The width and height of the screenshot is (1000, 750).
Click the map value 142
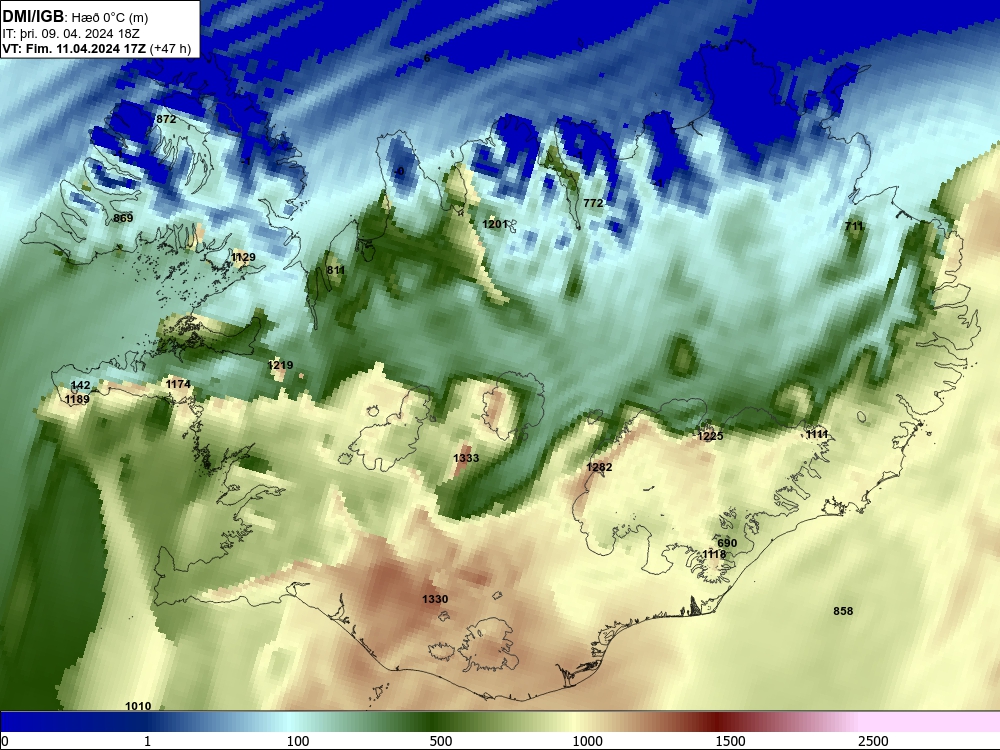pos(80,385)
